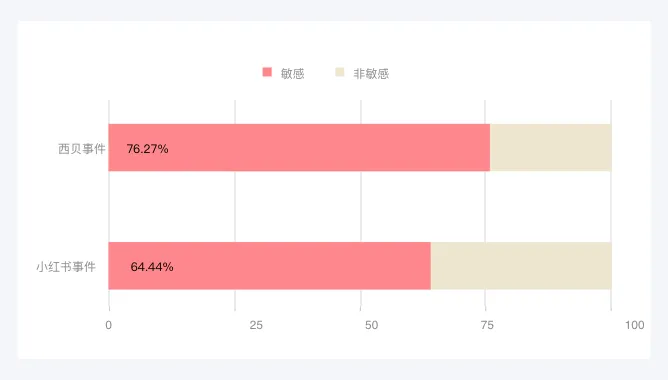The width and height of the screenshot is (668, 380).
Task: Click the 50 gridline between the two bars
Action: coord(361,207)
